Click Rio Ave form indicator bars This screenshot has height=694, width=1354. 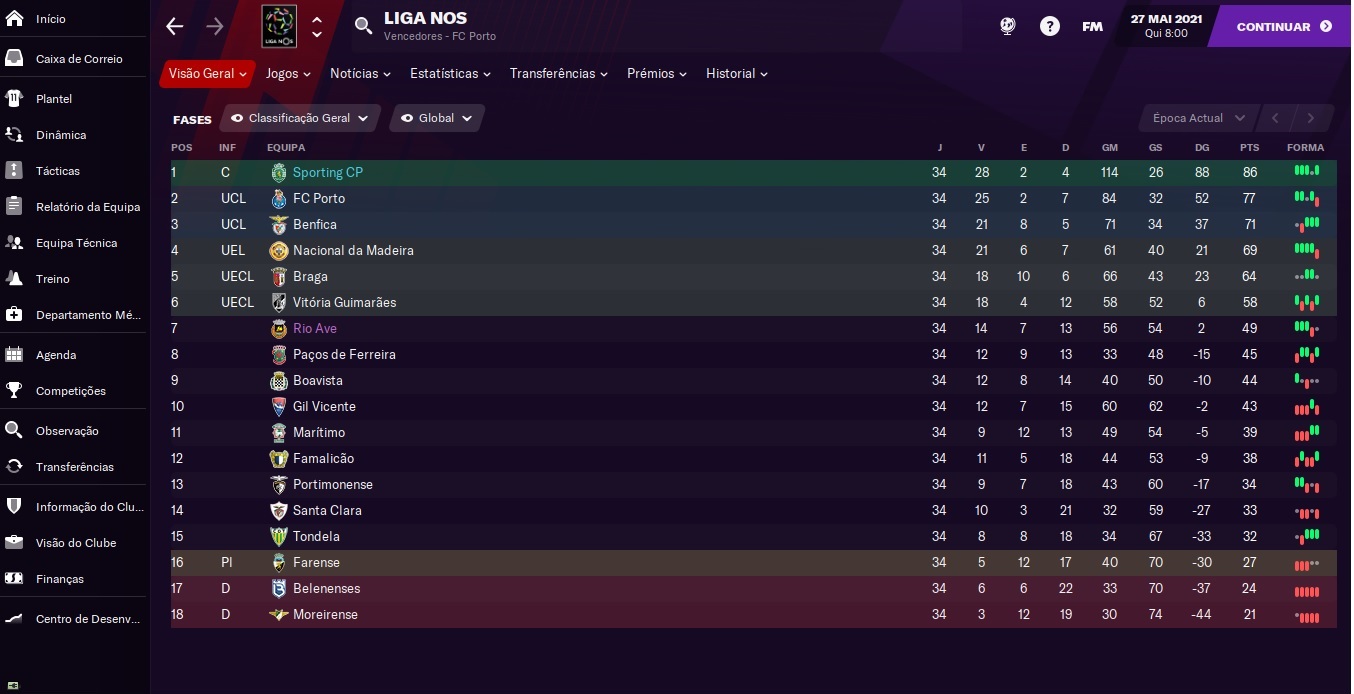point(1307,328)
